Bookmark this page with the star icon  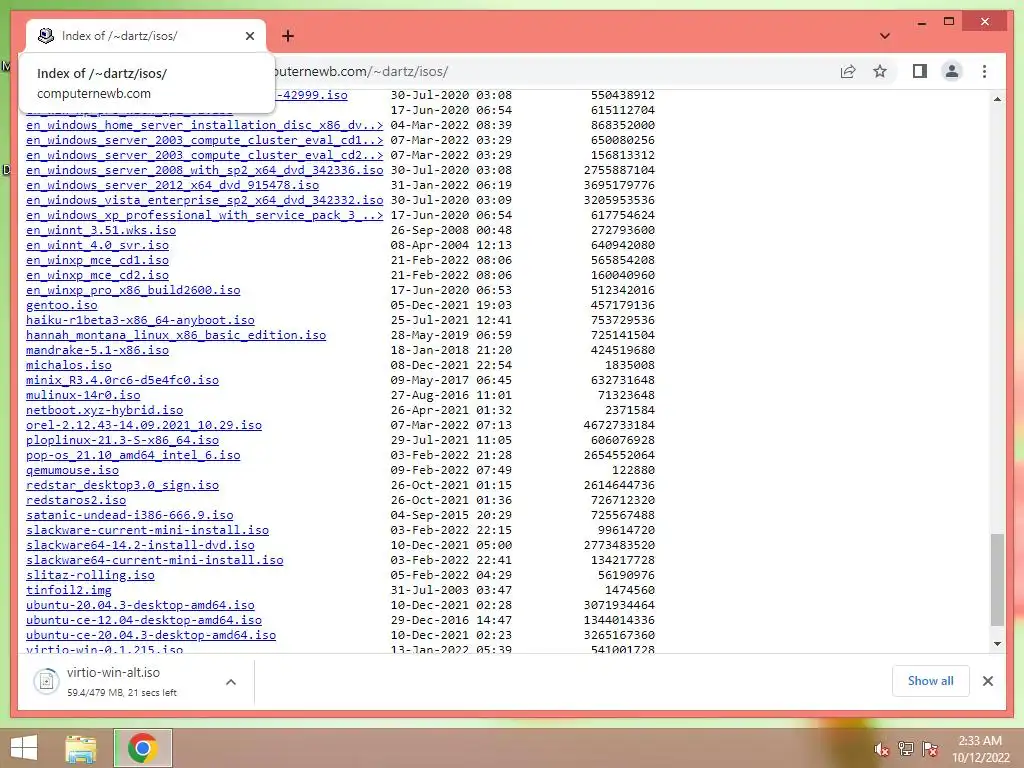[x=880, y=71]
